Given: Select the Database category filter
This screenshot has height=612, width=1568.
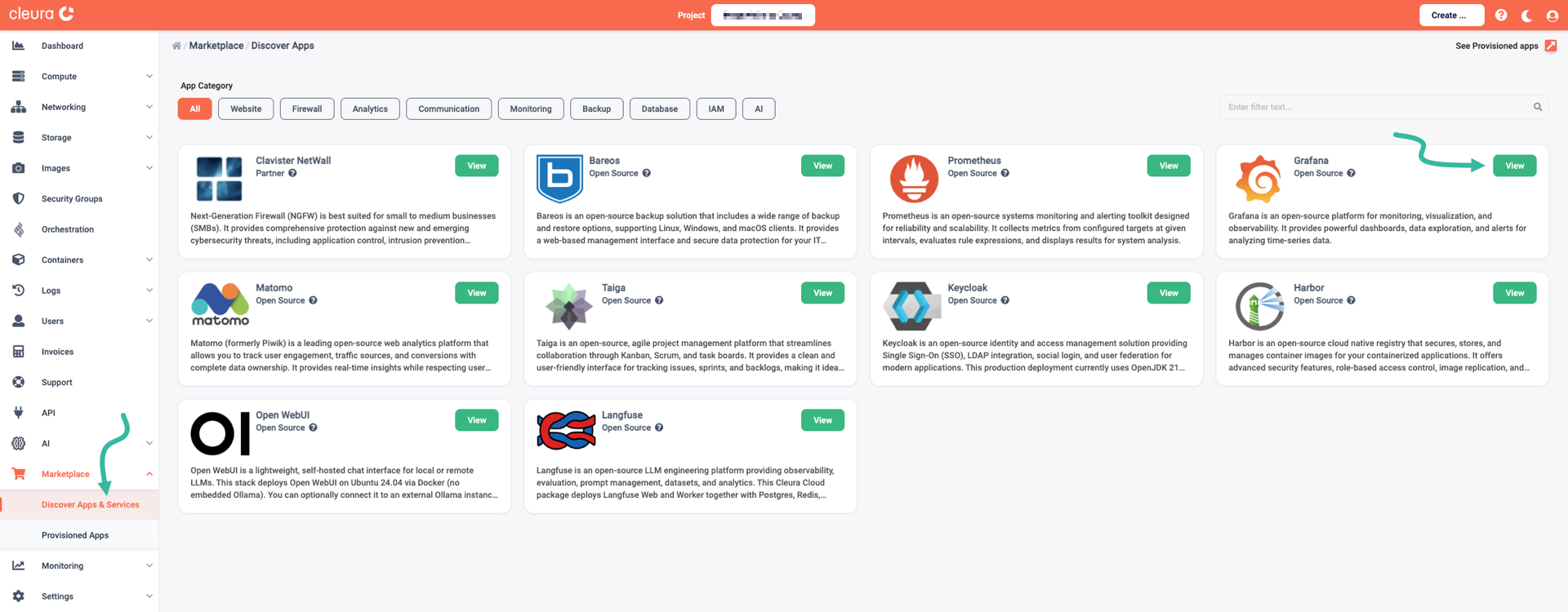Looking at the screenshot, I should (x=659, y=109).
